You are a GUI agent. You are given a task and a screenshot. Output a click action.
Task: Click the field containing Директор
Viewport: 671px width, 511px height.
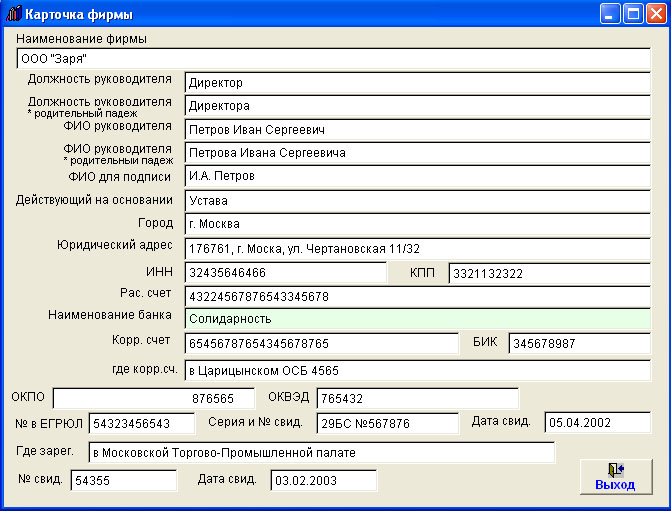(x=418, y=83)
